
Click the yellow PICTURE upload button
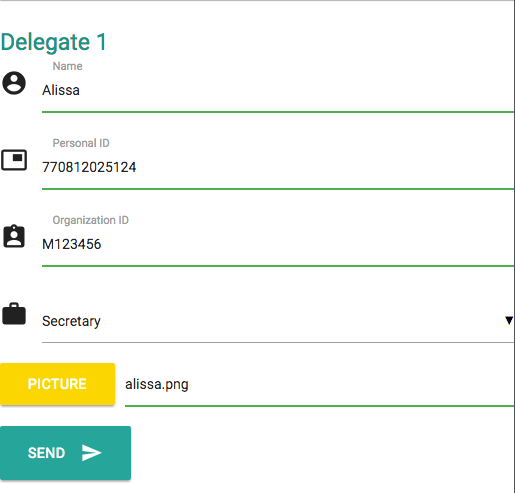point(57,384)
